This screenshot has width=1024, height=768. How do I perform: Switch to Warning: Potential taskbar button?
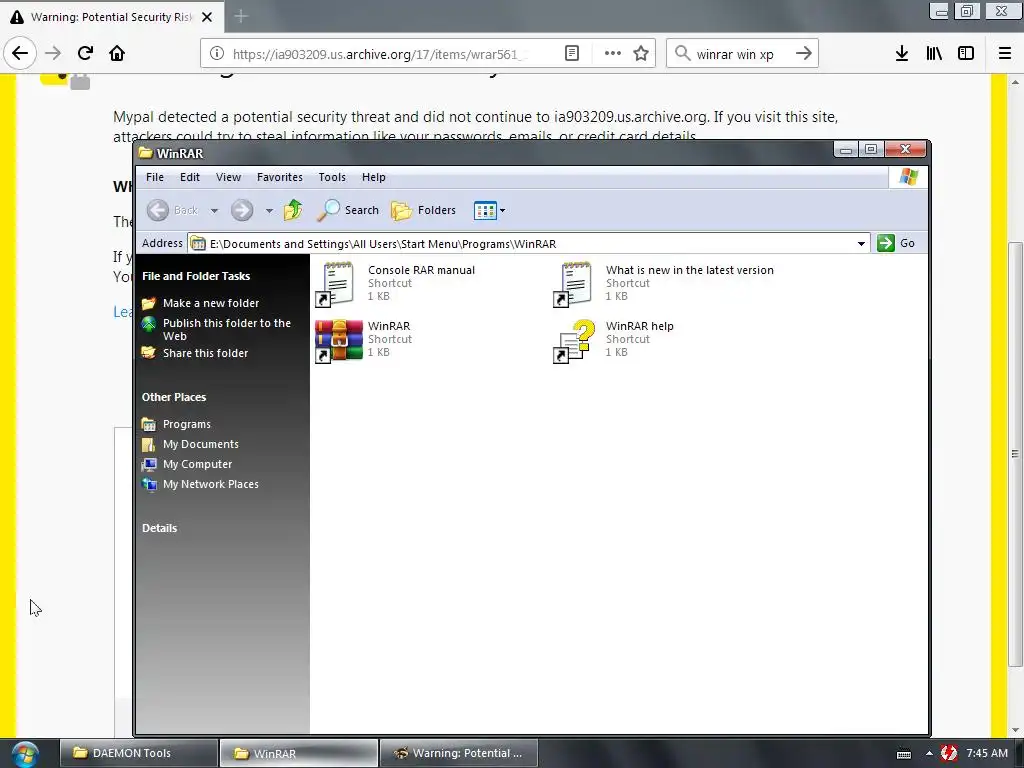tap(459, 753)
